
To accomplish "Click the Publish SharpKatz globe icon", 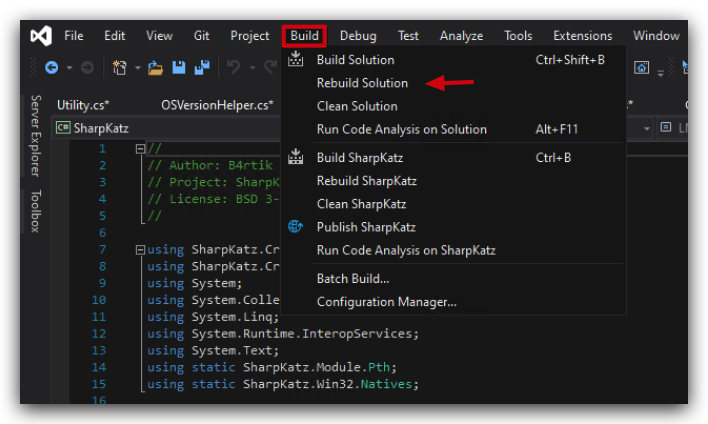I will tap(296, 226).
